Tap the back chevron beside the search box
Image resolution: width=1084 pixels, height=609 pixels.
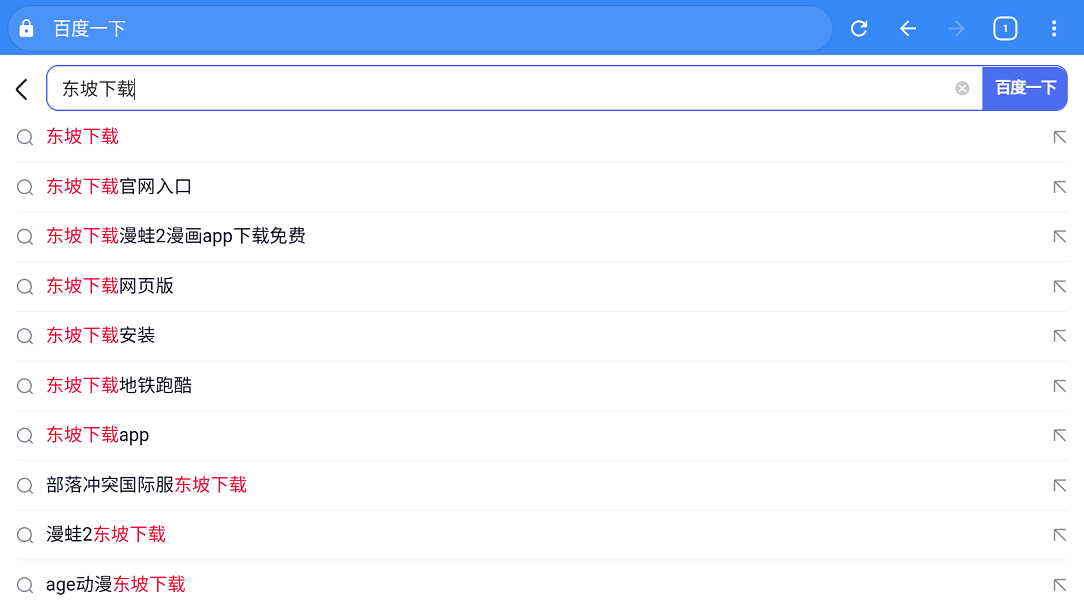(x=22, y=88)
